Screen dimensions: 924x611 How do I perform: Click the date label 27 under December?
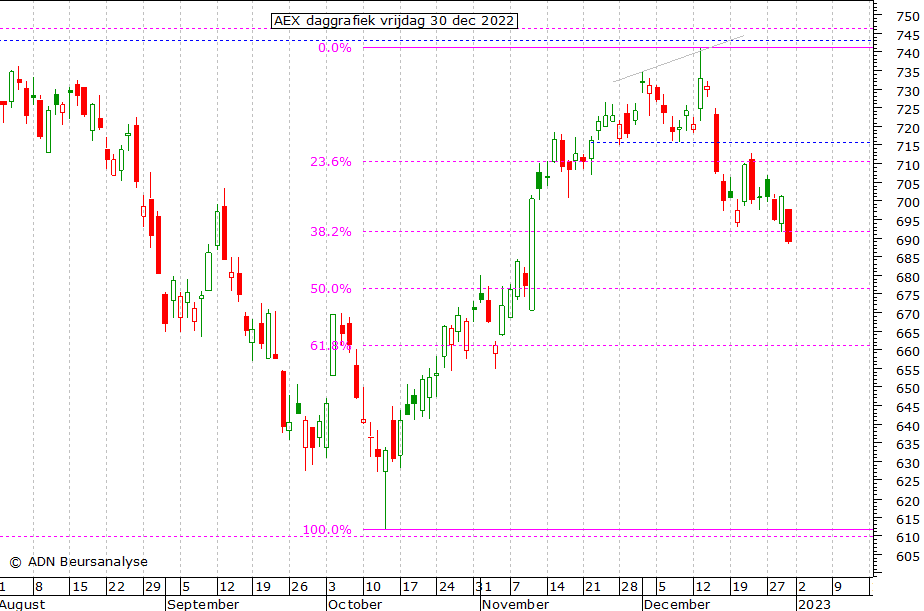pyautogui.click(x=777, y=587)
